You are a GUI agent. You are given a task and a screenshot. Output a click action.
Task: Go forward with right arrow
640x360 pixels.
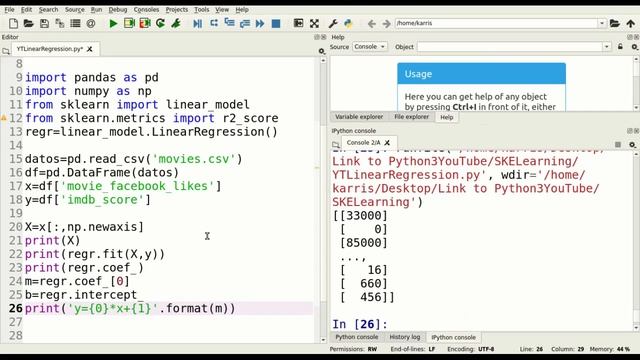pyautogui.click(x=386, y=24)
